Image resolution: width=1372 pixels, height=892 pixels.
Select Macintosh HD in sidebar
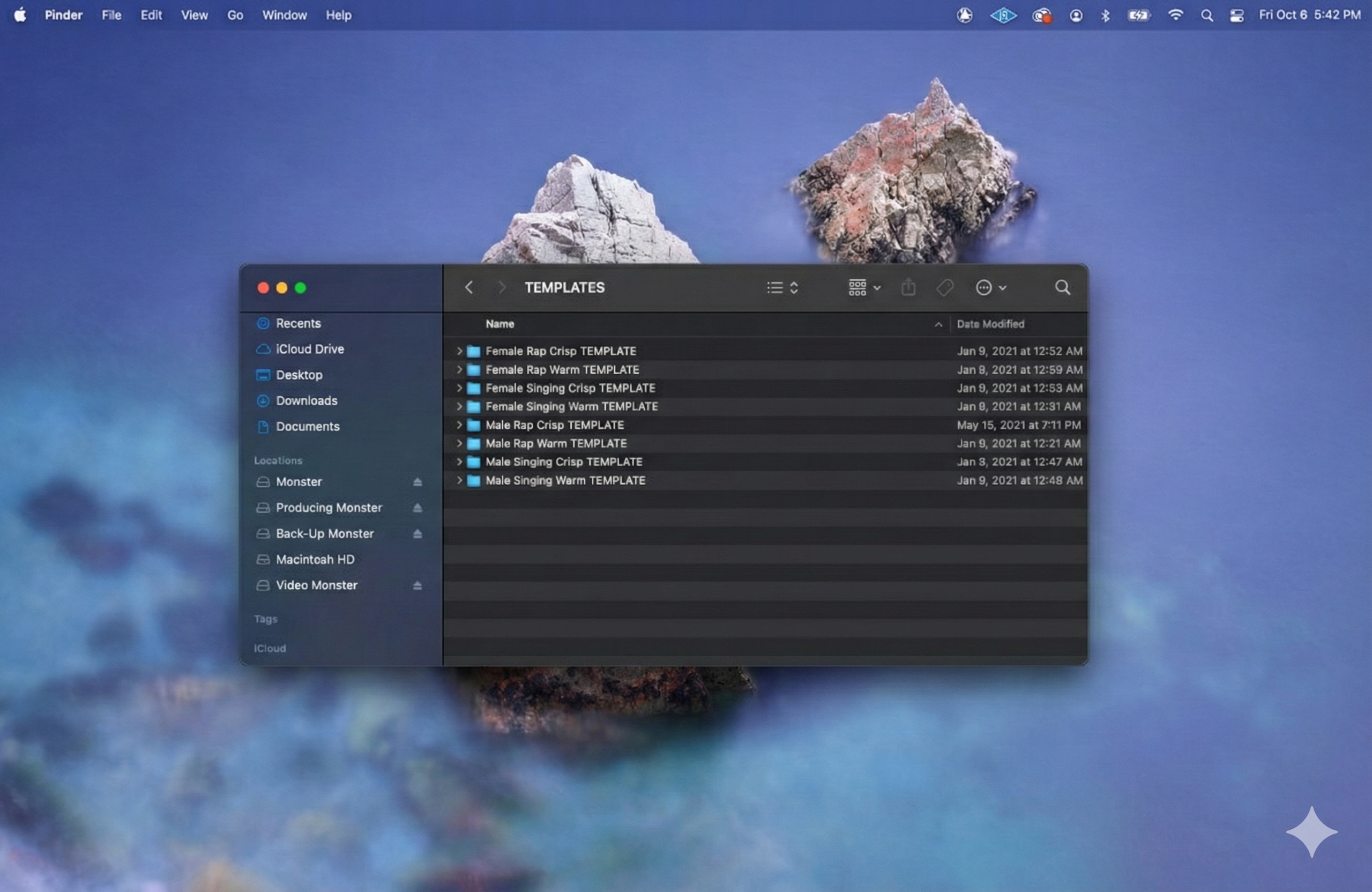pos(315,559)
